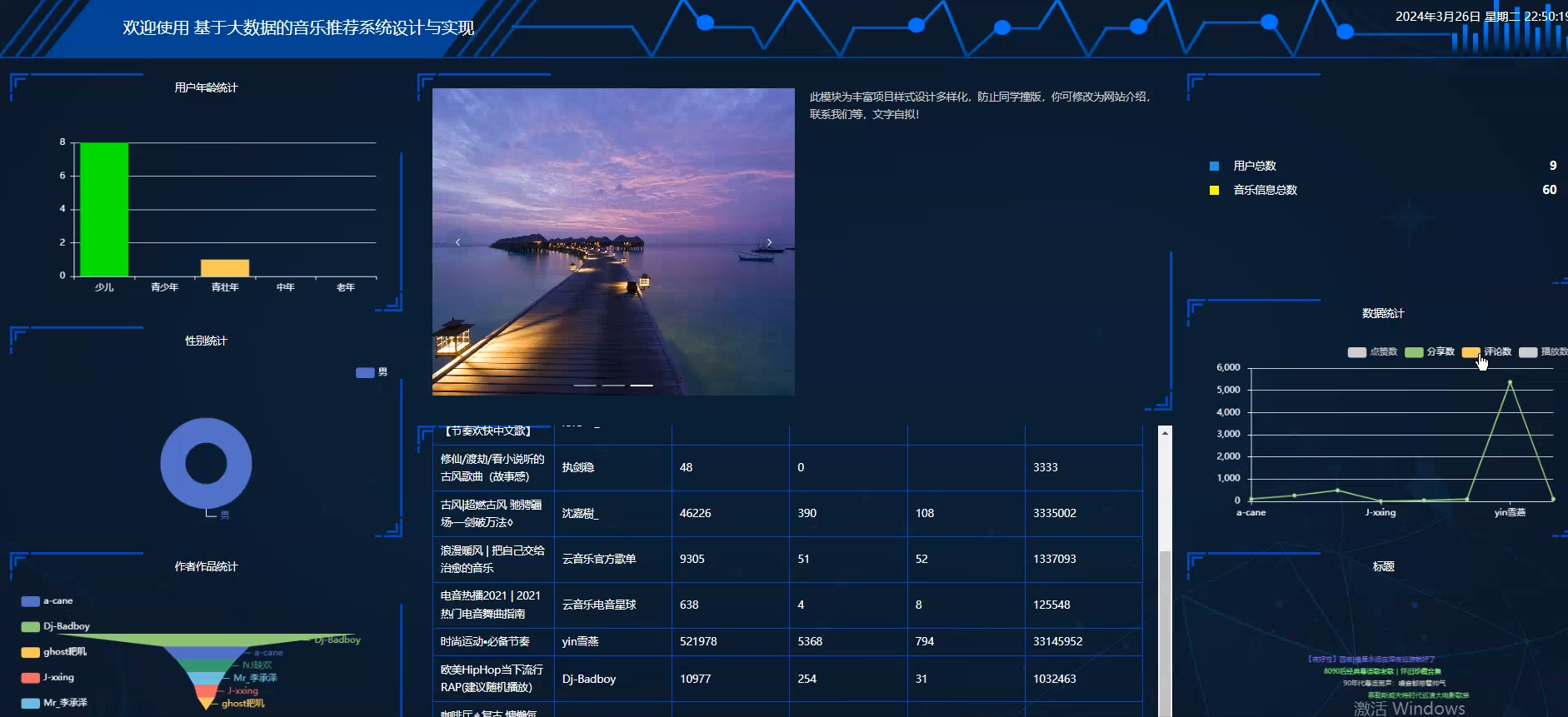
Task: Click the orange 青壮年 bar
Action: pyautogui.click(x=225, y=267)
